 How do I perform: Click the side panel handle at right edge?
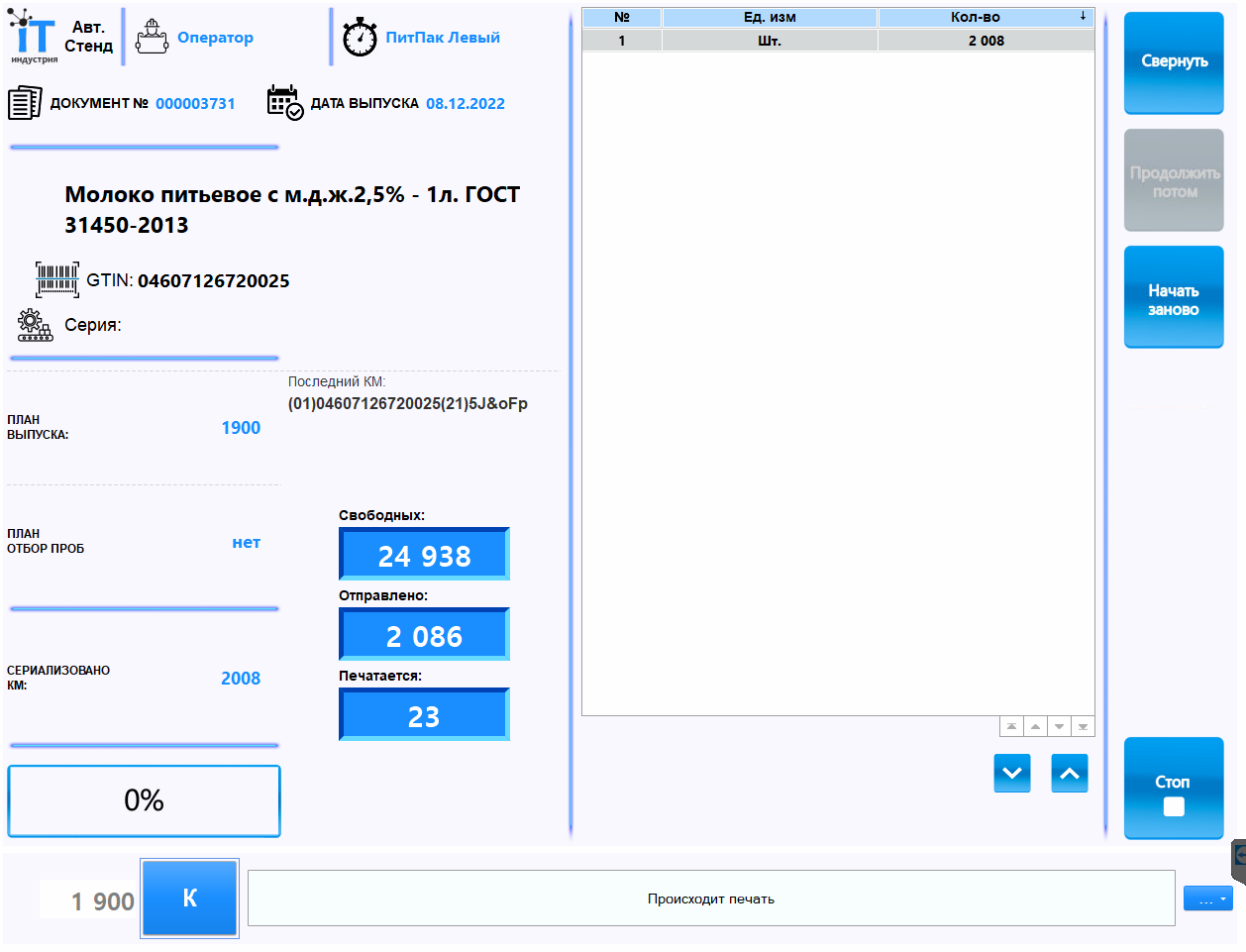[1238, 860]
